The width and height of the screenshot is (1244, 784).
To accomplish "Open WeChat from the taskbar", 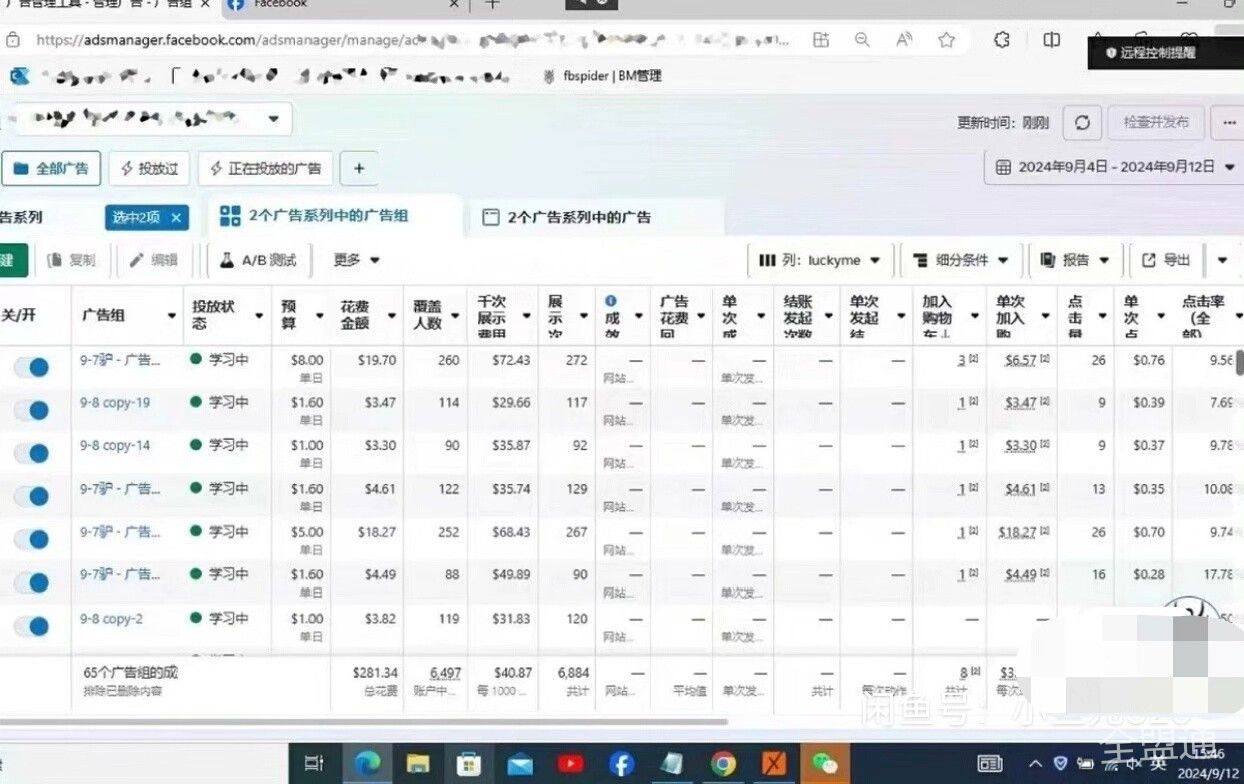I will click(825, 764).
